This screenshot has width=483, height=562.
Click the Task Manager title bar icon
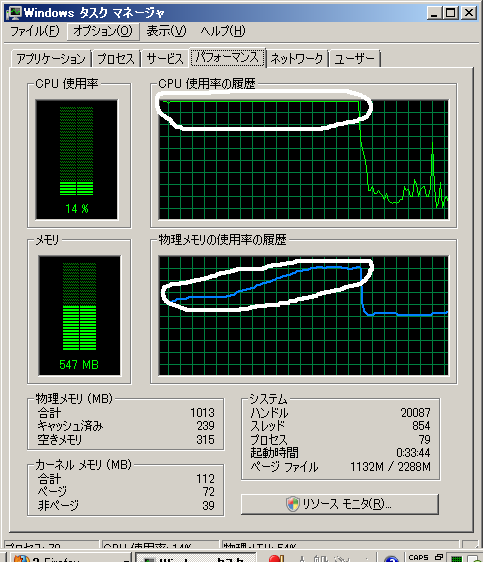coord(14,13)
